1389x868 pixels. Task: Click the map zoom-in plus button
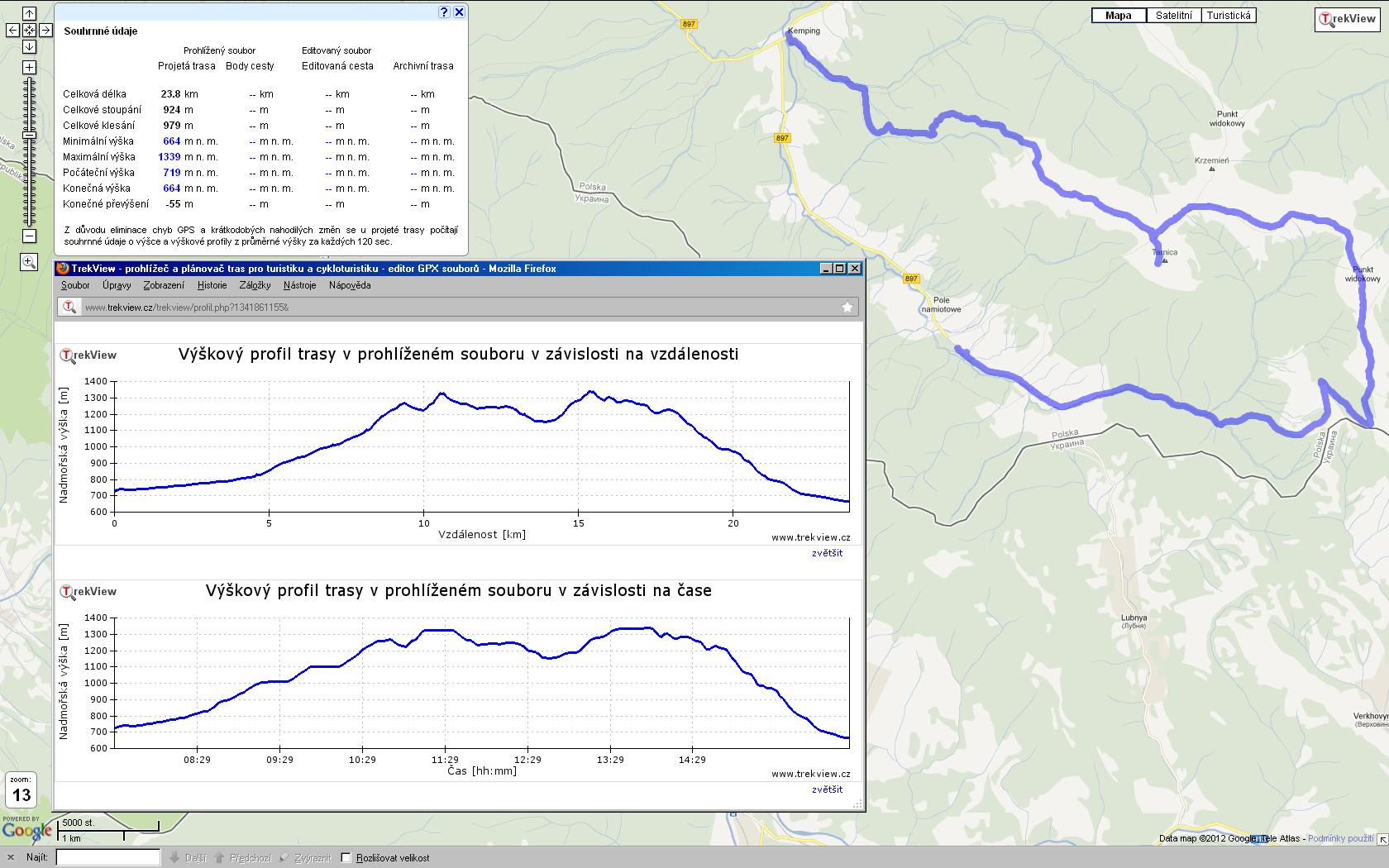[29, 67]
